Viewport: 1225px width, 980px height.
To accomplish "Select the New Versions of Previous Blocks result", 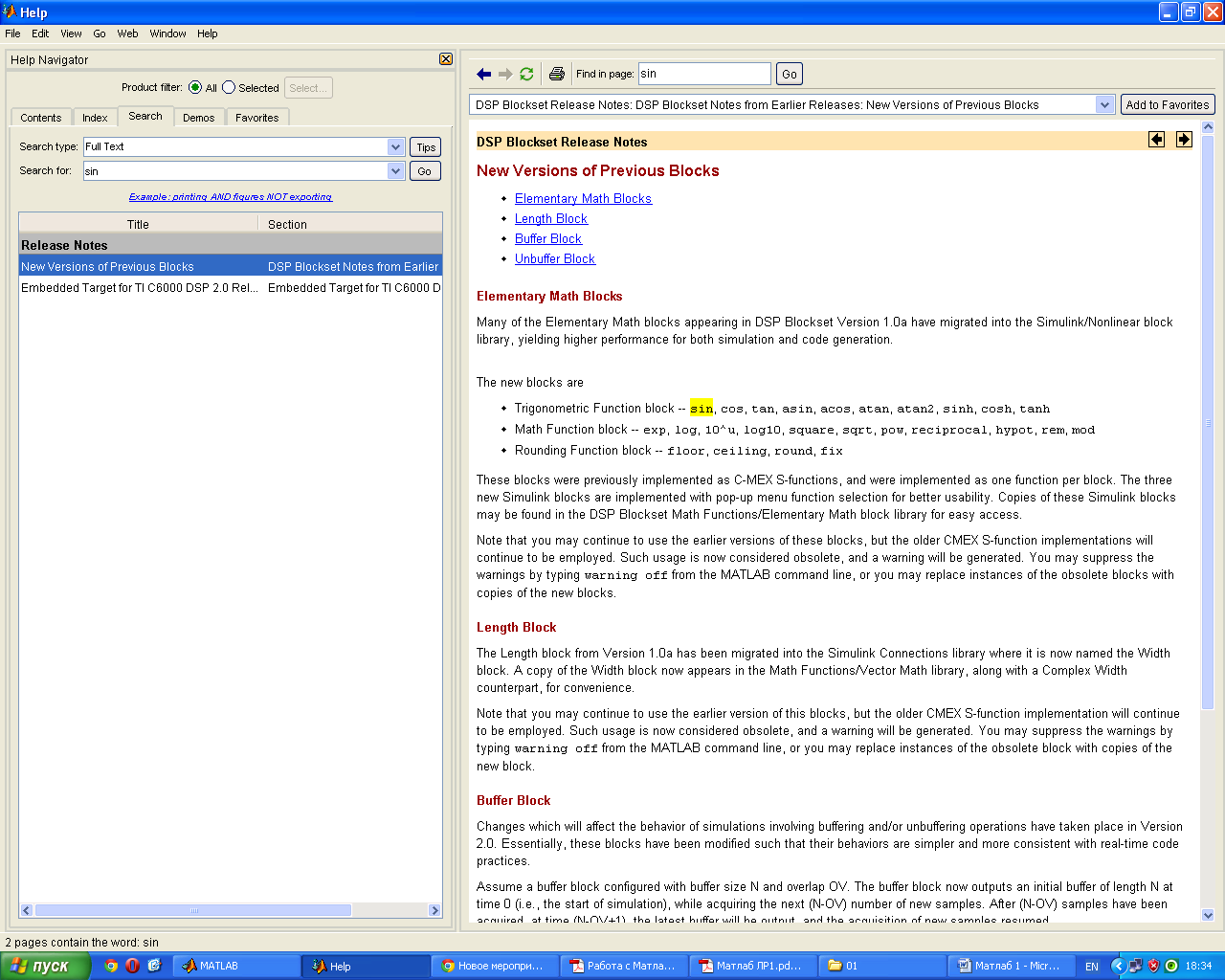I will click(x=231, y=266).
